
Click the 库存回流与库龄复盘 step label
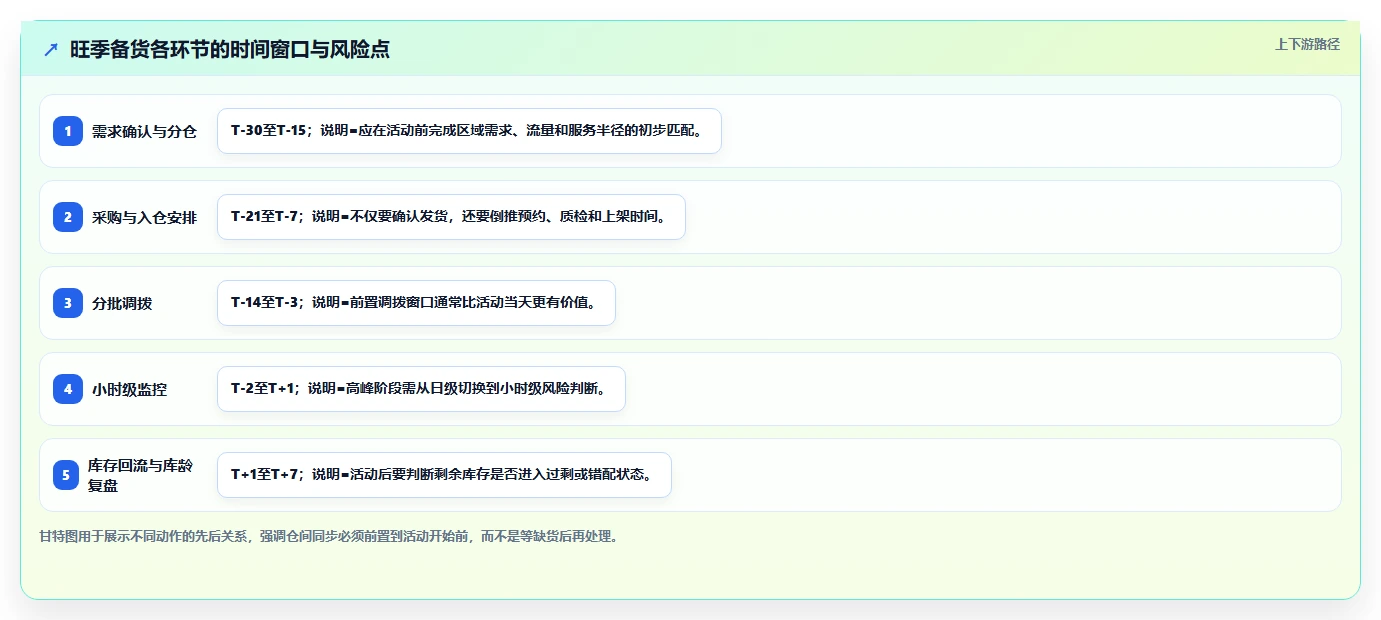click(140, 475)
